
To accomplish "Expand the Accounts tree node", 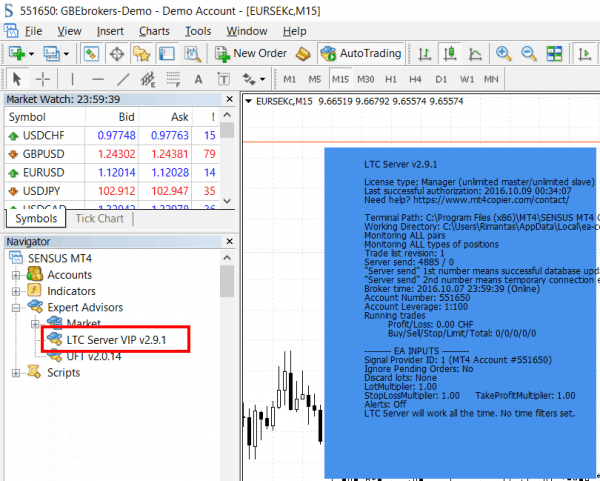I will (x=16, y=275).
